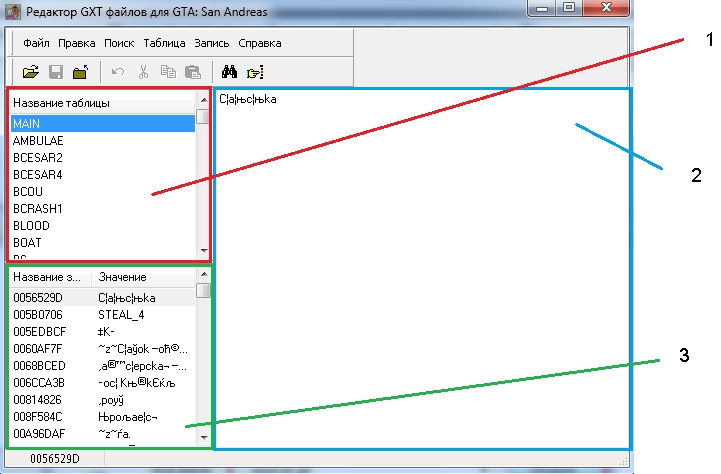Select the AMBULAE table in list

38,141
